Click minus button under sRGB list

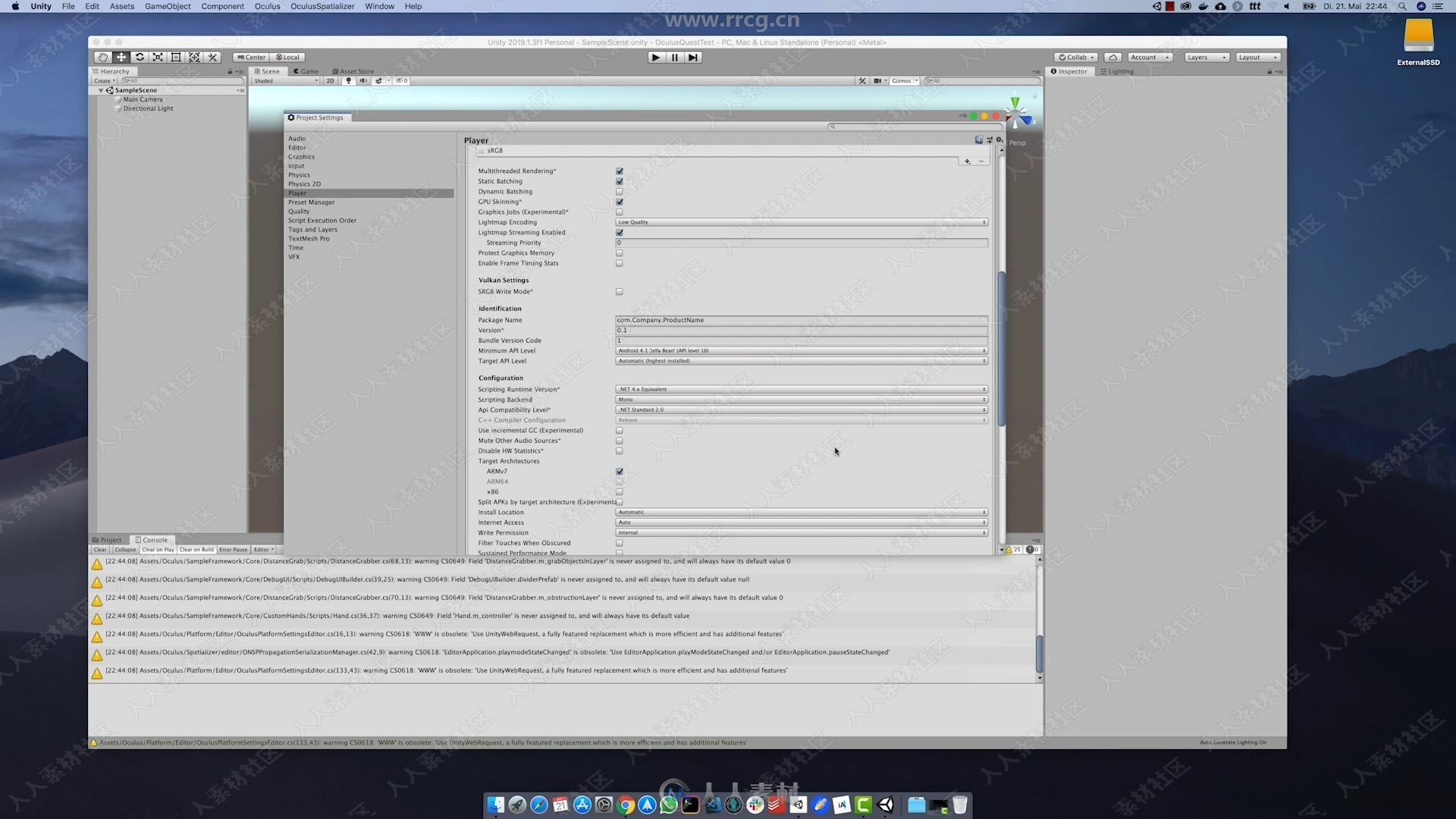pos(981,161)
